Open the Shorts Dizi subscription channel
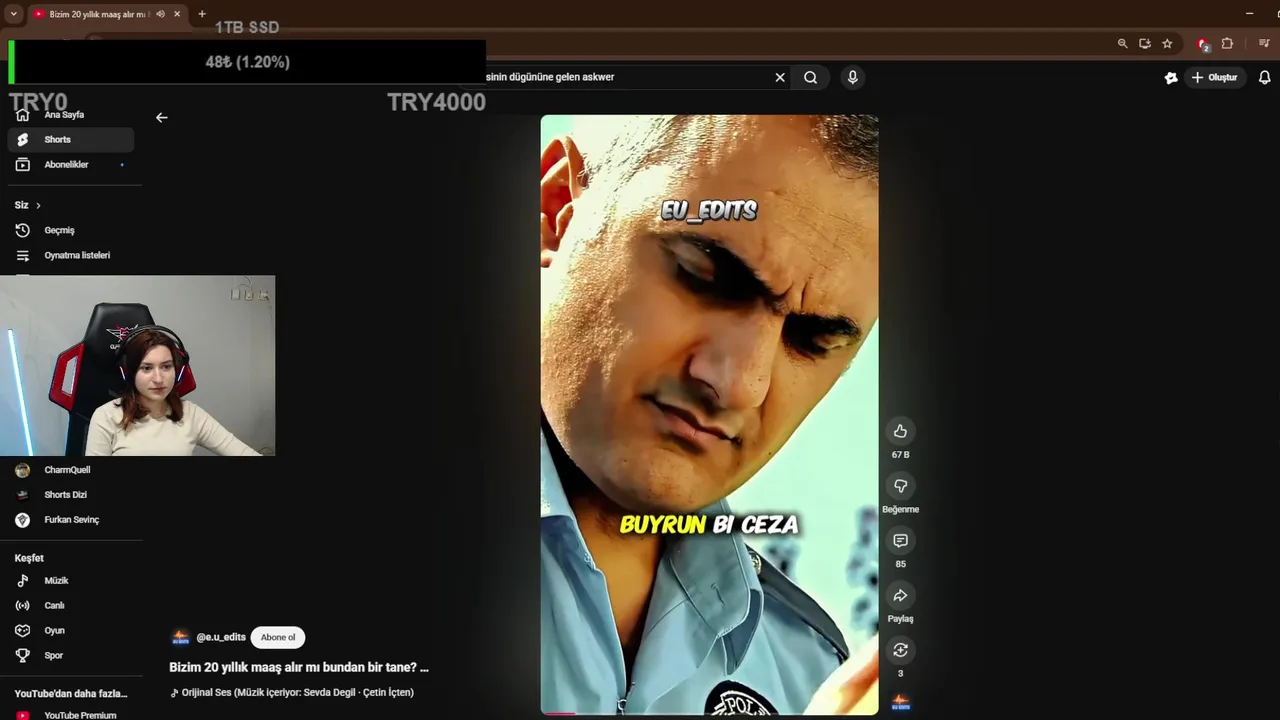1280x720 pixels. 70,495
